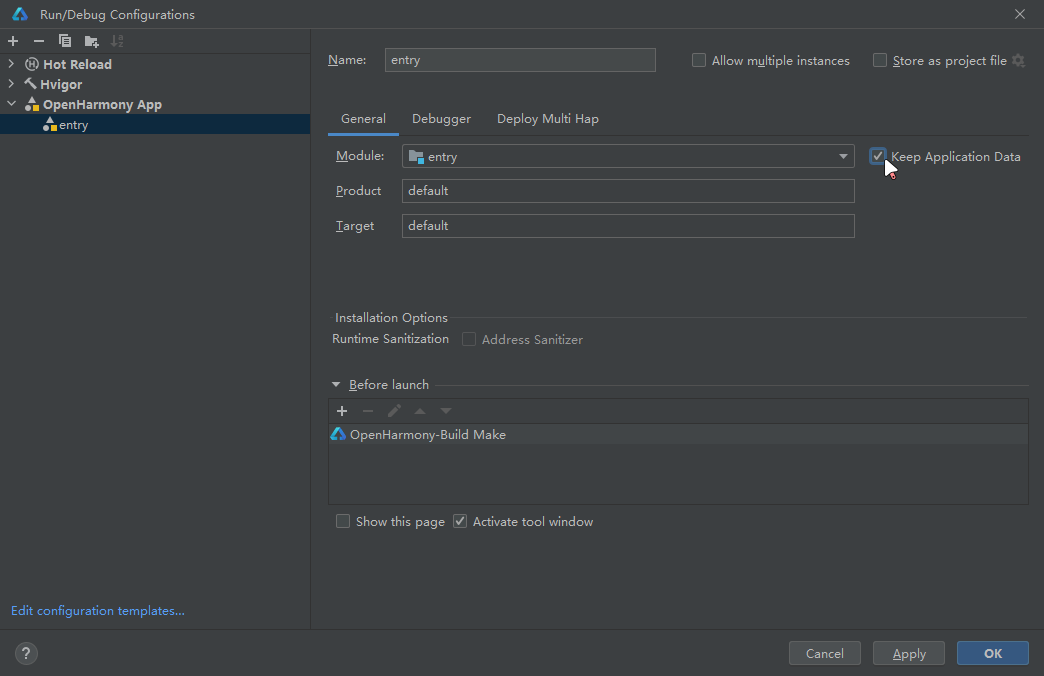Image resolution: width=1044 pixels, height=676 pixels.
Task: Edit the Before launch task with the pencil icon
Action: (394, 411)
